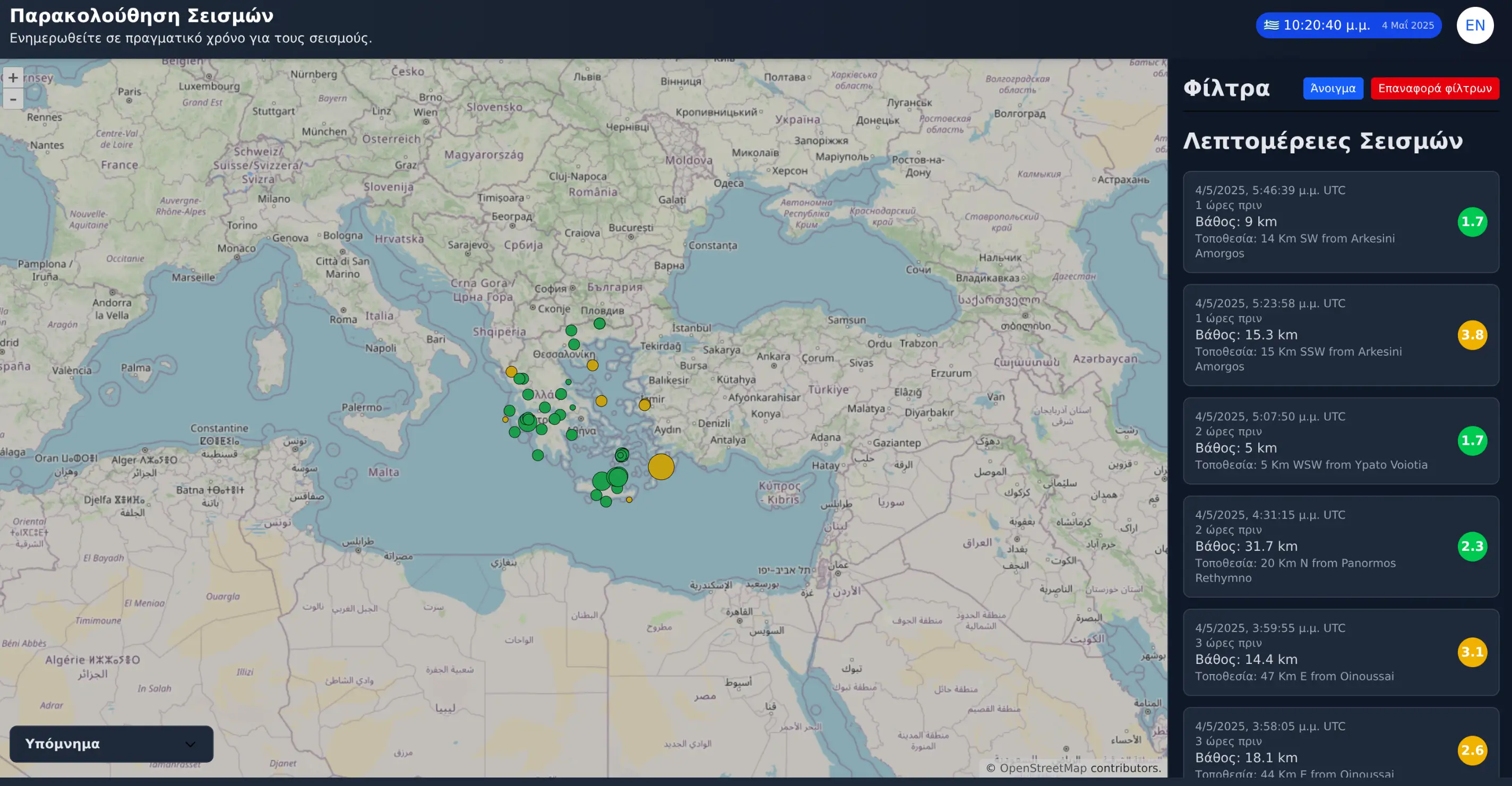Click the 2.3 magnitude badge for Panormos Rethymno
The image size is (1512, 786).
[1474, 546]
